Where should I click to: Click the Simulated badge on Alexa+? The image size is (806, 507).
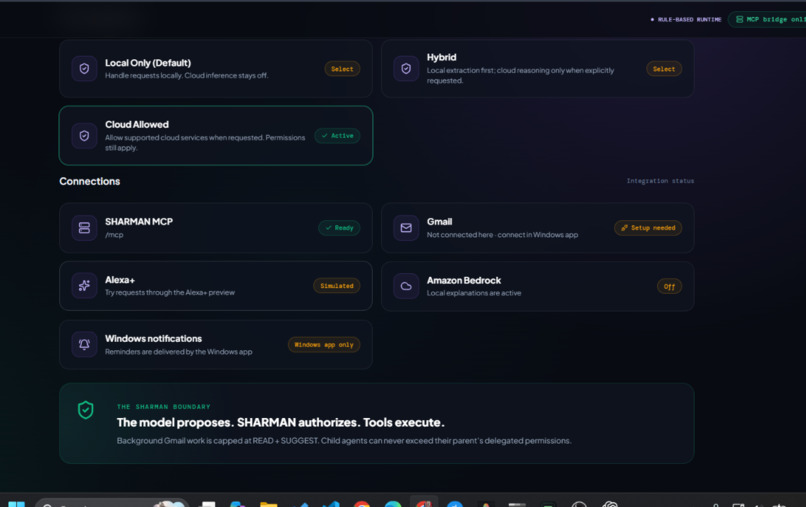[337, 286]
